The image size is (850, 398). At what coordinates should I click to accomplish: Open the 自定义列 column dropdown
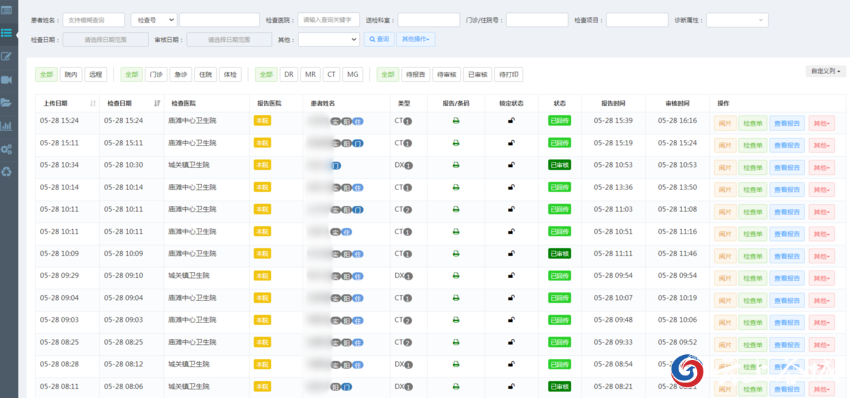click(826, 71)
